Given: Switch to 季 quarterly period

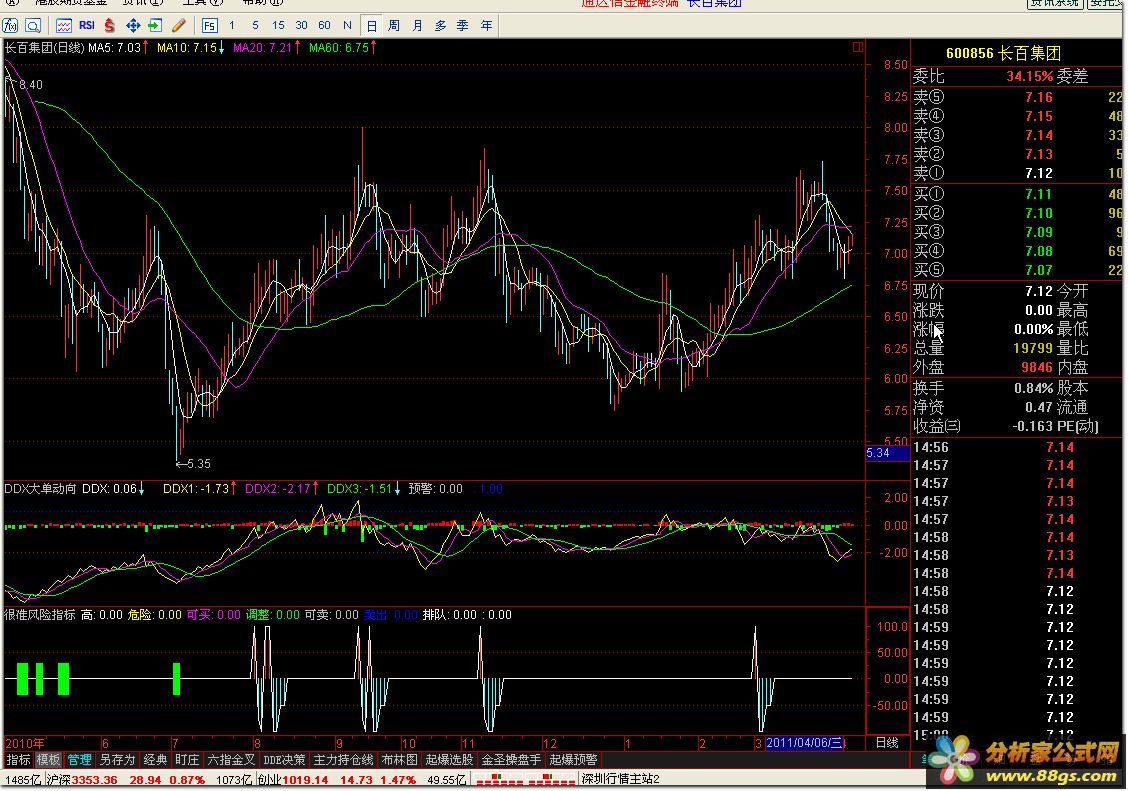Looking at the screenshot, I should pos(463,26).
